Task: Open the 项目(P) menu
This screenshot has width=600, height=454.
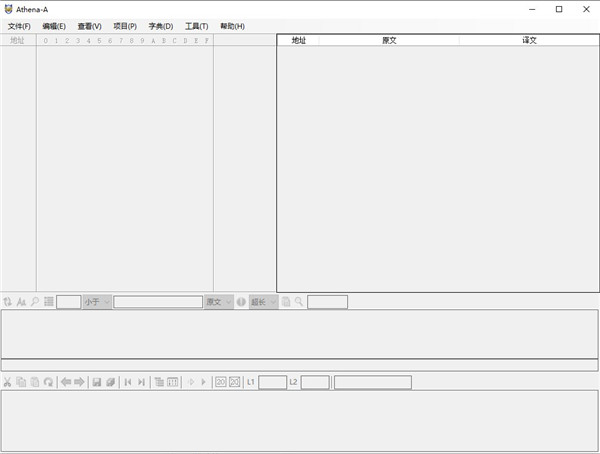Action: tap(125, 26)
